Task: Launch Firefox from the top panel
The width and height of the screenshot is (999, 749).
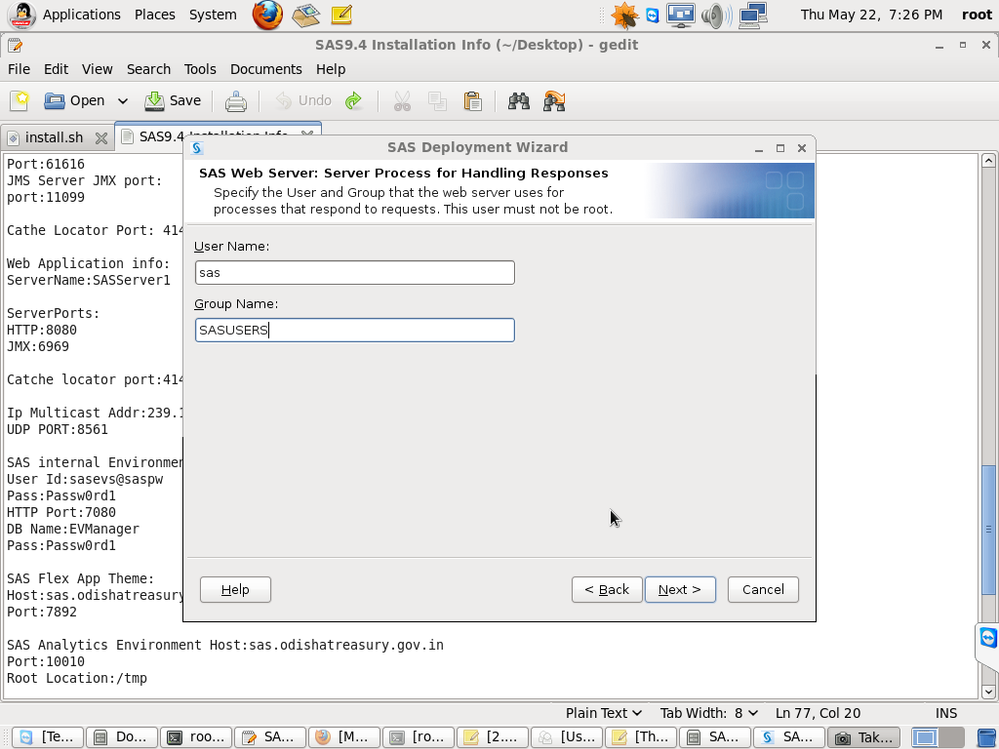Action: pos(268,15)
